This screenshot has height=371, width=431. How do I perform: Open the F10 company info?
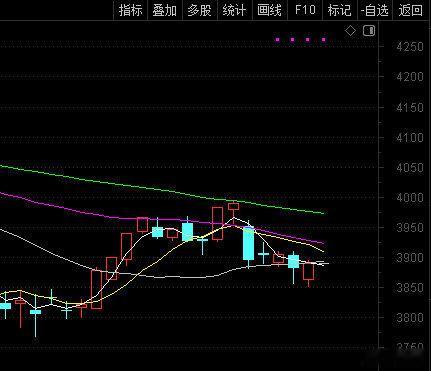point(305,10)
